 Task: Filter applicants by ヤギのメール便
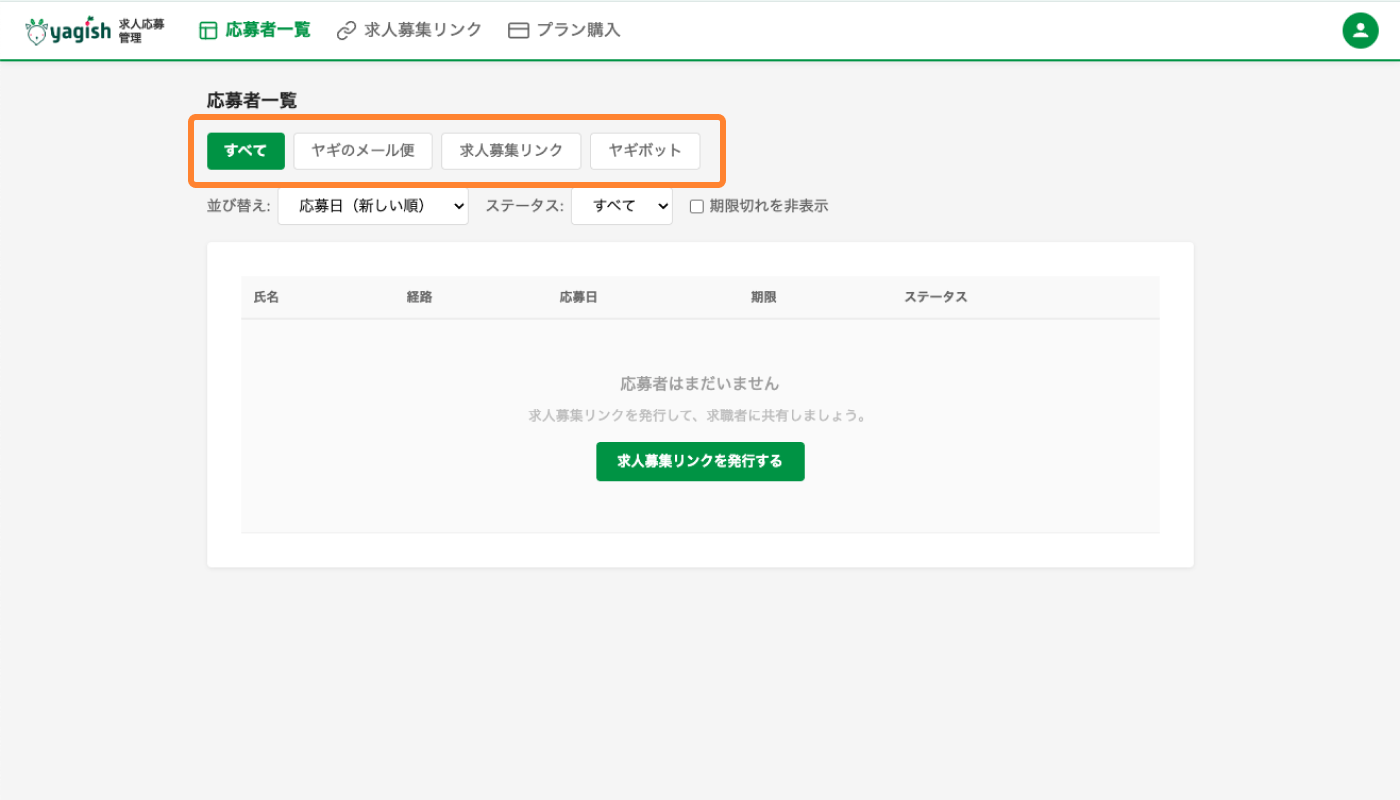point(363,151)
